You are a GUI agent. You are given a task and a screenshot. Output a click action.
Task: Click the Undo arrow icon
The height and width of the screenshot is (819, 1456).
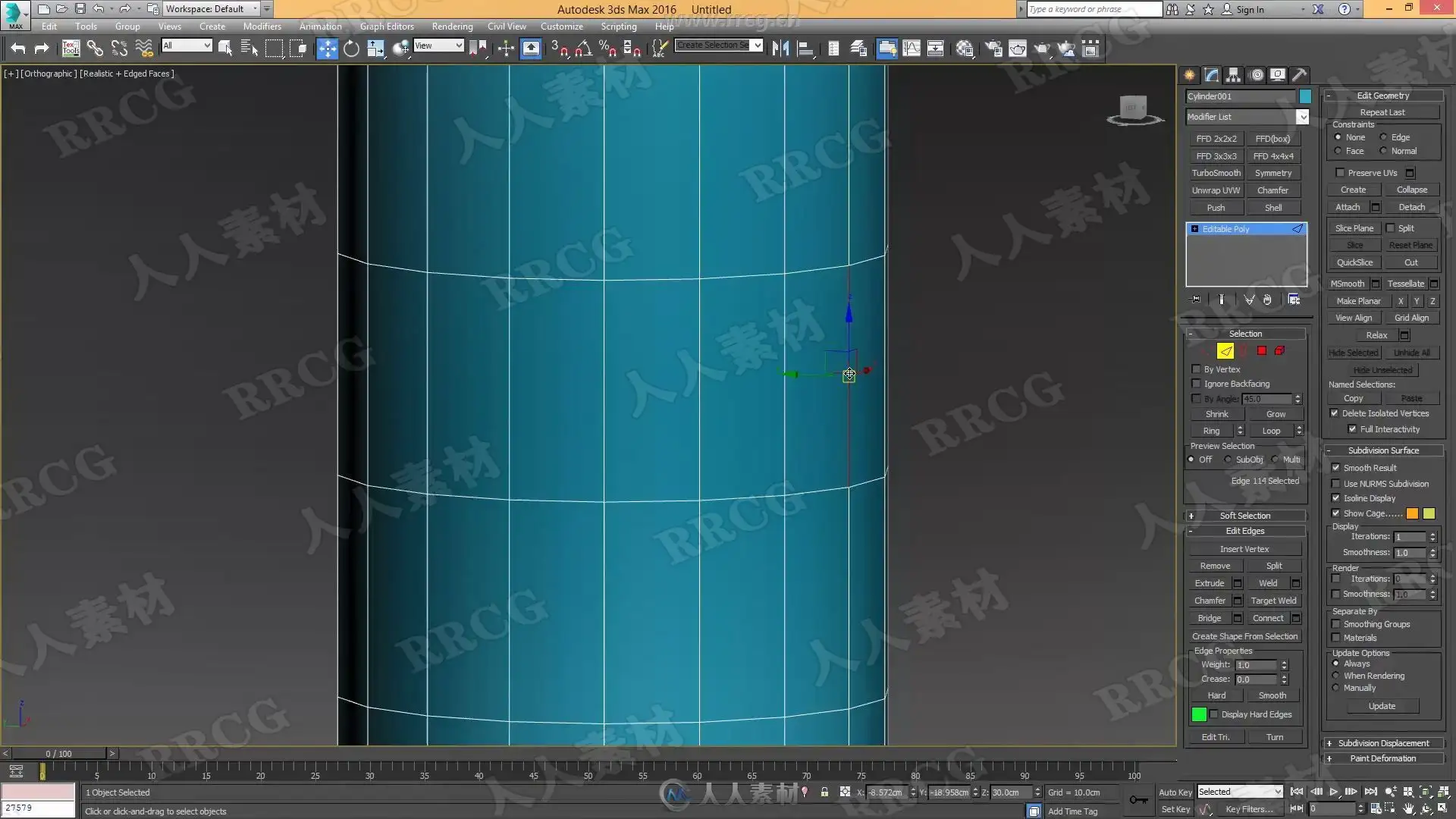17,49
